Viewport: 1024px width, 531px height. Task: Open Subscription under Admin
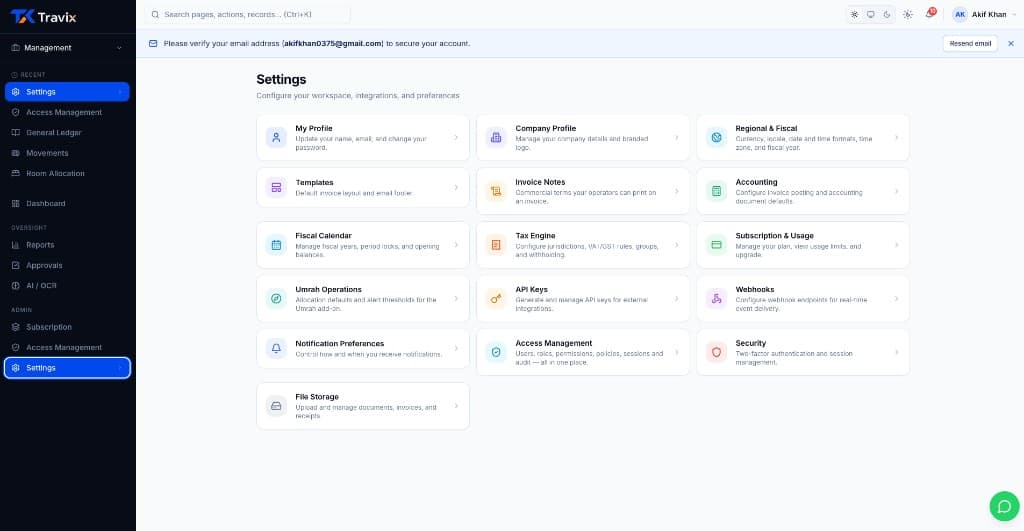pyautogui.click(x=67, y=327)
